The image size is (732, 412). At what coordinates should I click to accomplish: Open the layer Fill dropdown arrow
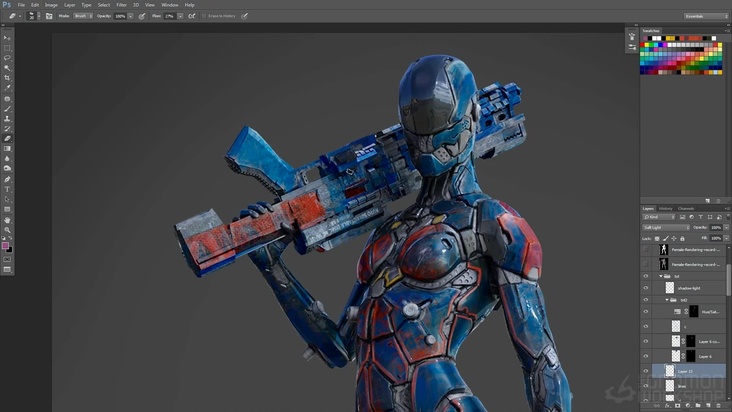coord(726,238)
